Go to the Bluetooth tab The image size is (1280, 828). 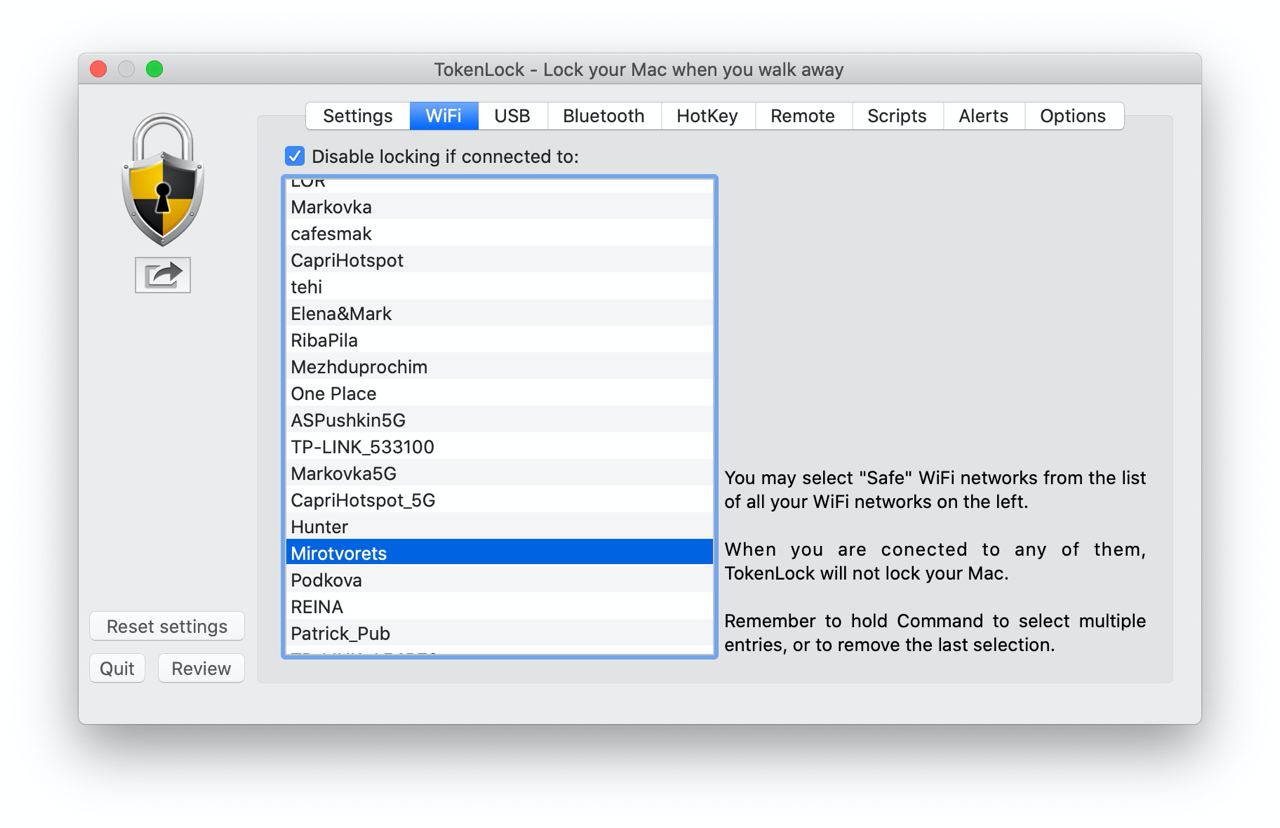coord(603,116)
